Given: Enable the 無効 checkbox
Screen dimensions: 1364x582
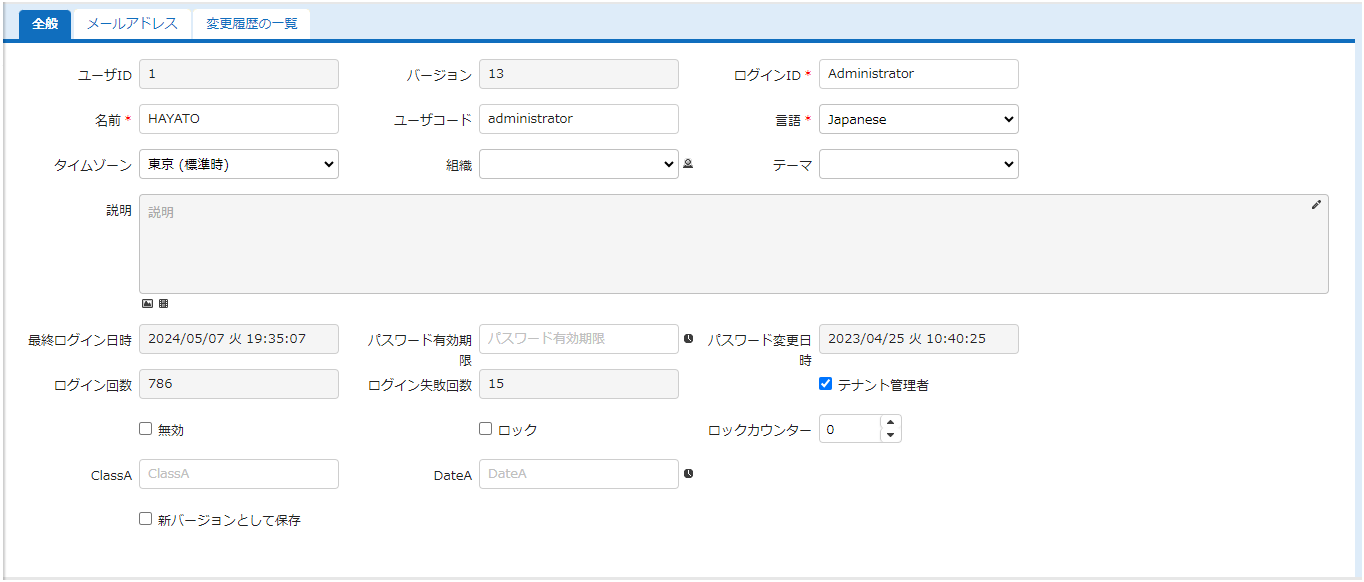Looking at the screenshot, I should point(146,429).
